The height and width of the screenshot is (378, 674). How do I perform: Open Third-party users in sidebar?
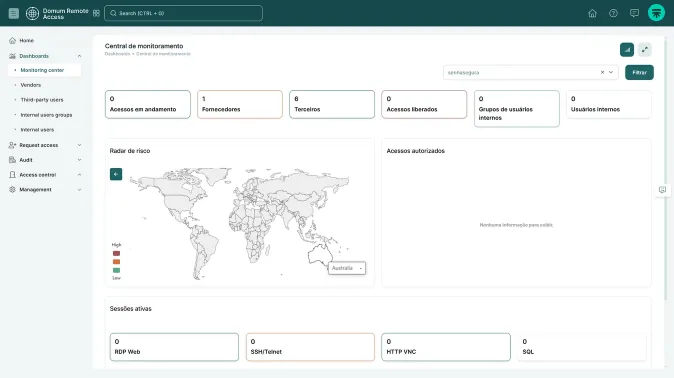pos(42,100)
